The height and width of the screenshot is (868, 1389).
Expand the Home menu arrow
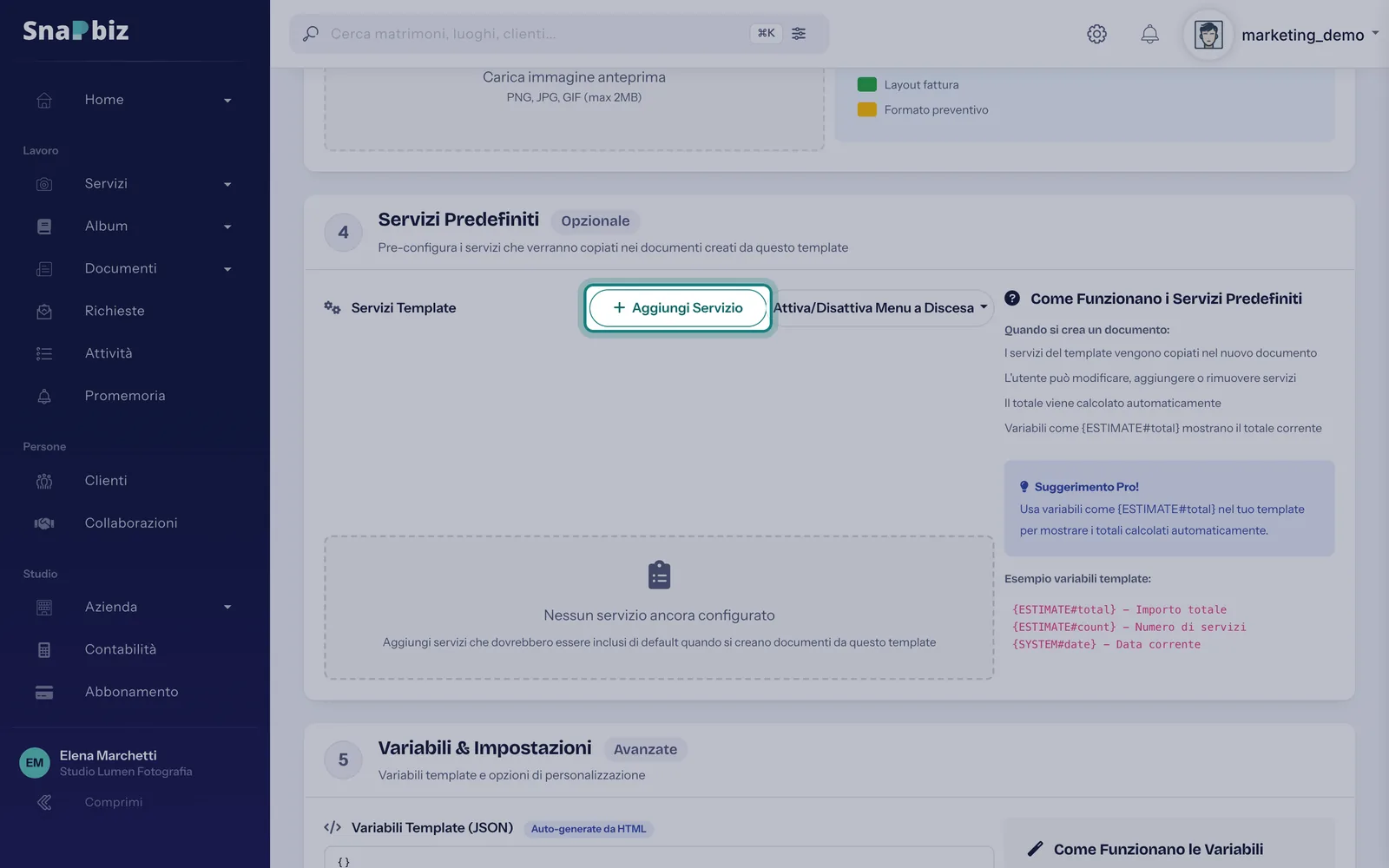pyautogui.click(x=227, y=101)
